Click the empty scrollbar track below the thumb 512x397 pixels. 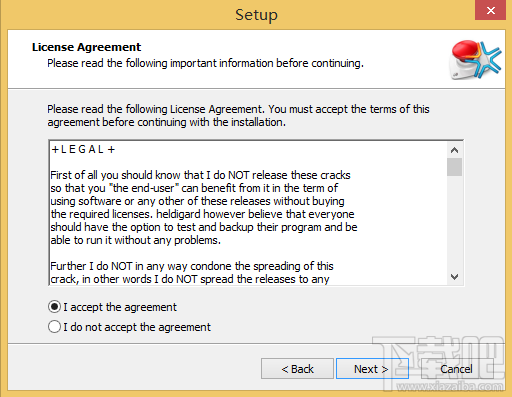[454, 222]
